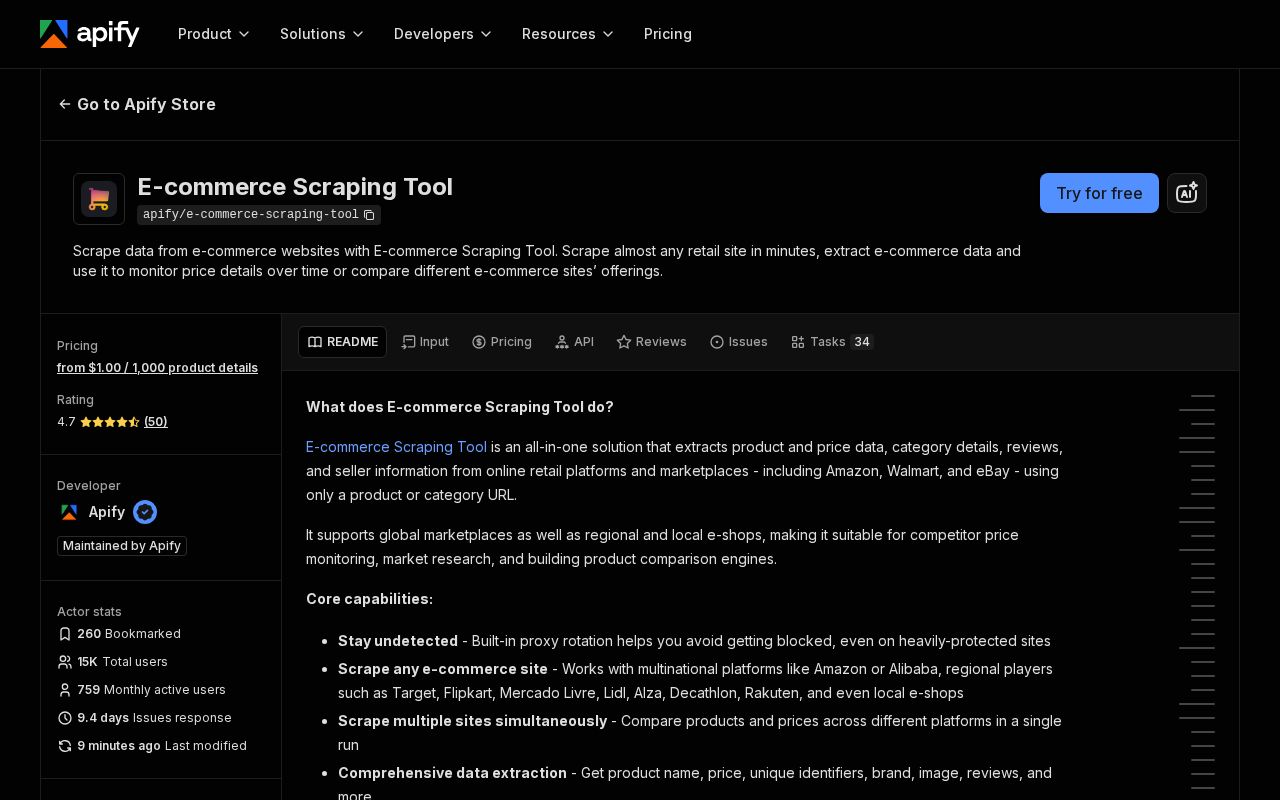This screenshot has width=1280, height=800.
Task: Open the Issues tab
Action: [739, 342]
